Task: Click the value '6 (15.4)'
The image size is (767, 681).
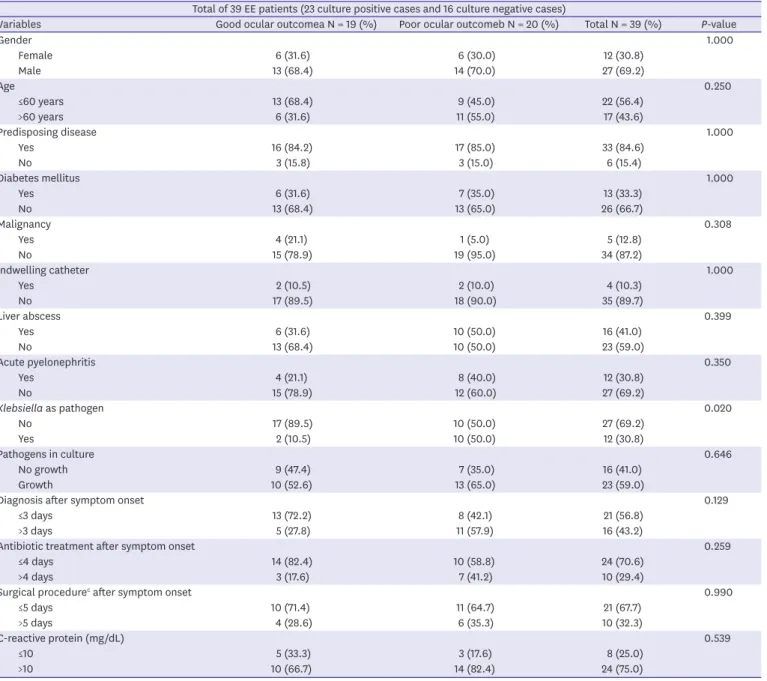Action: (x=624, y=162)
